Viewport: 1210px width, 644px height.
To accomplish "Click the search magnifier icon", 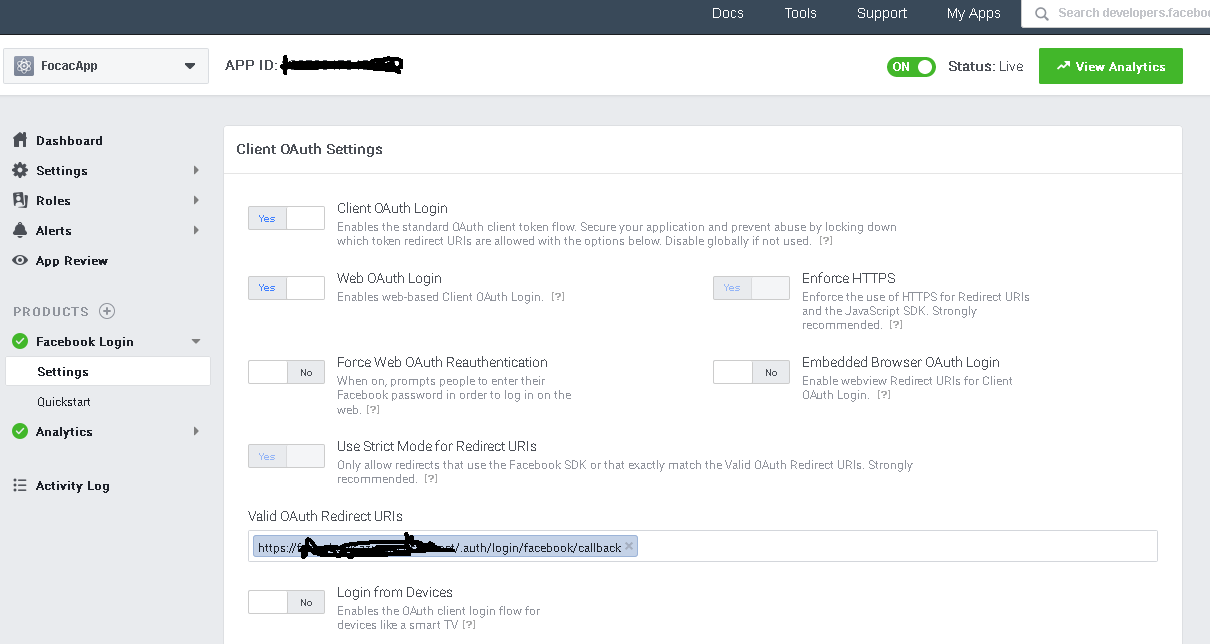I will tap(1042, 13).
